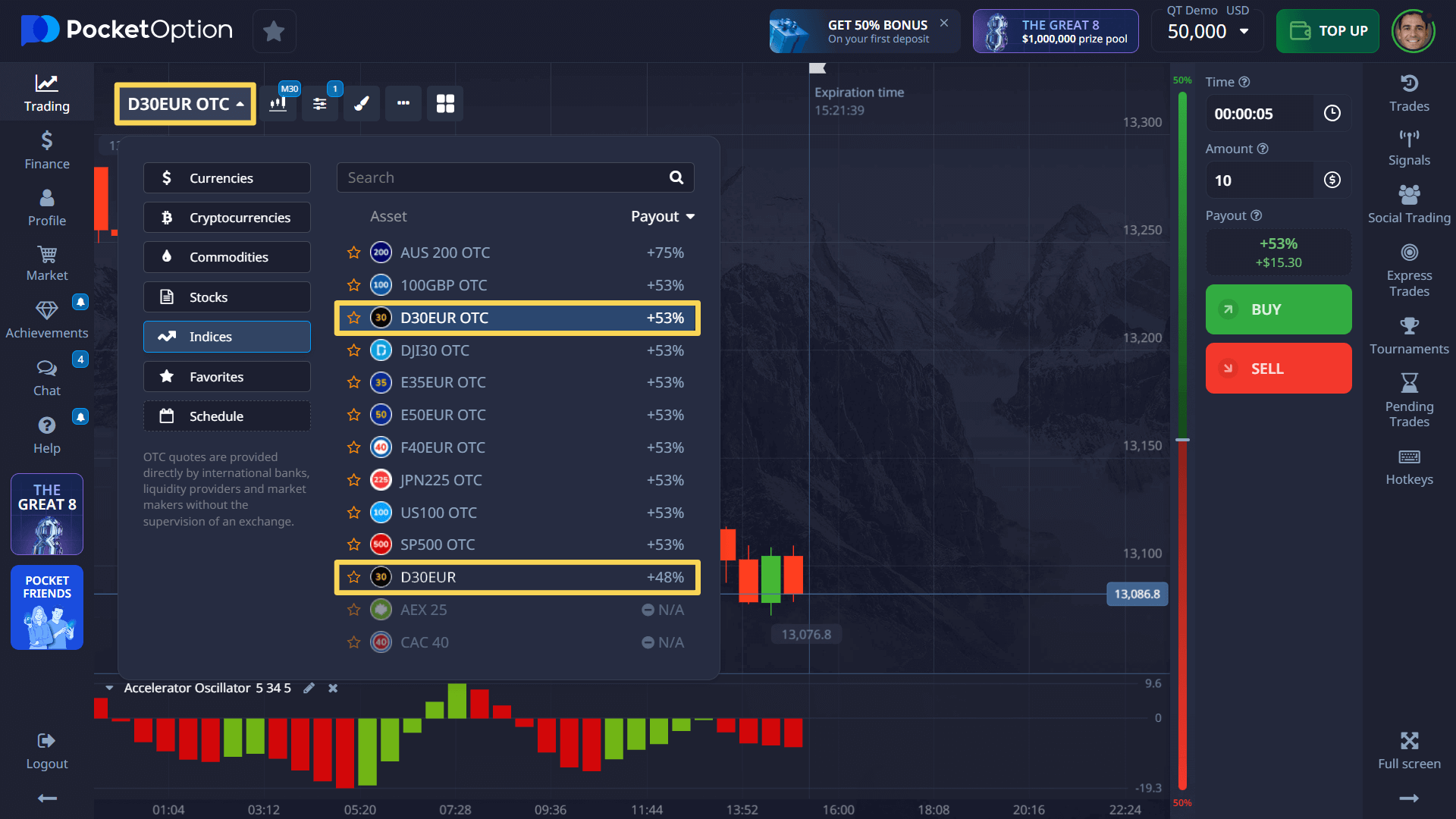The width and height of the screenshot is (1456, 819).
Task: Open the multi-chart grid layout icon
Action: point(445,104)
